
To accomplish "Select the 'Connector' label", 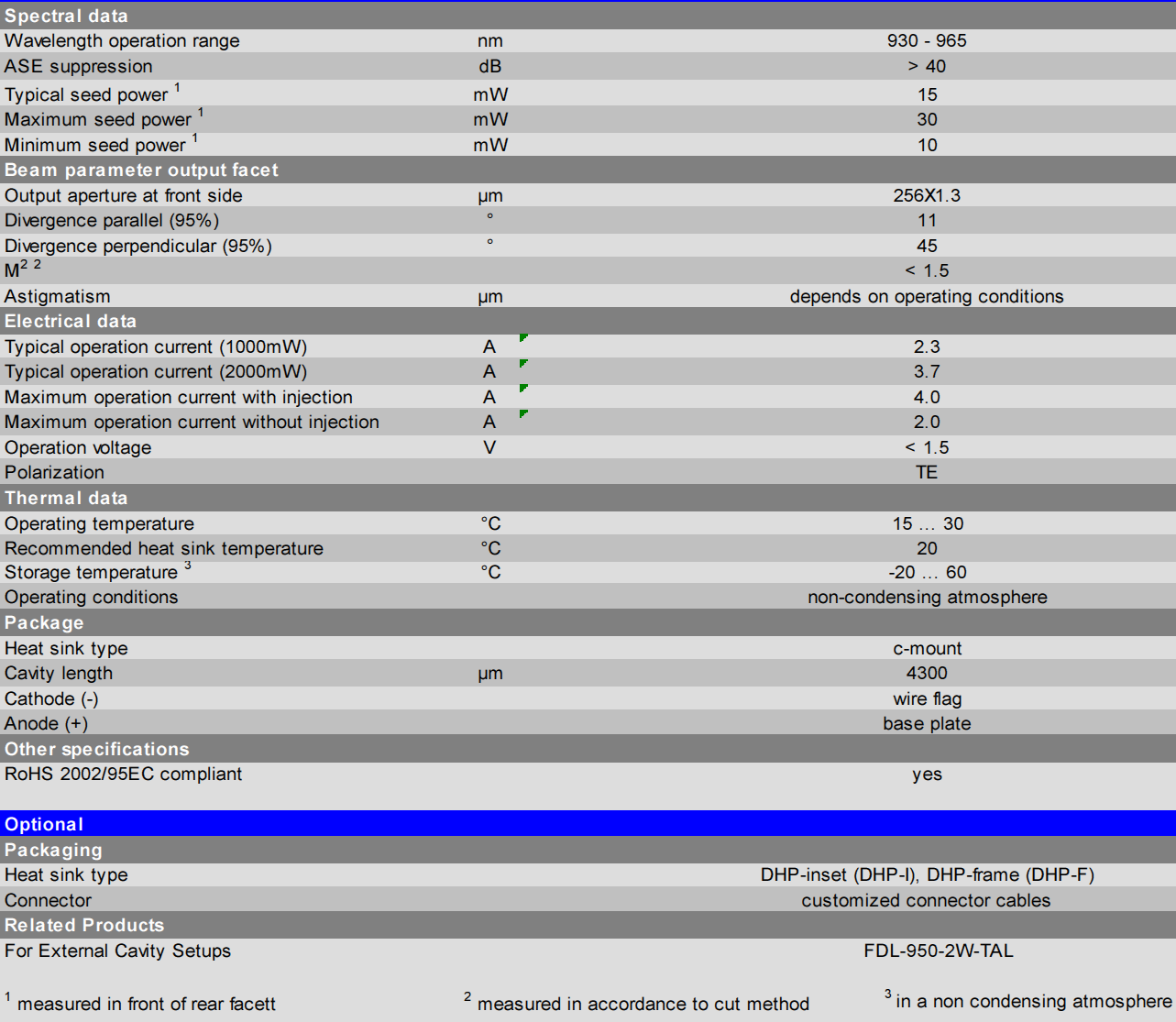I will pyautogui.click(x=48, y=901).
